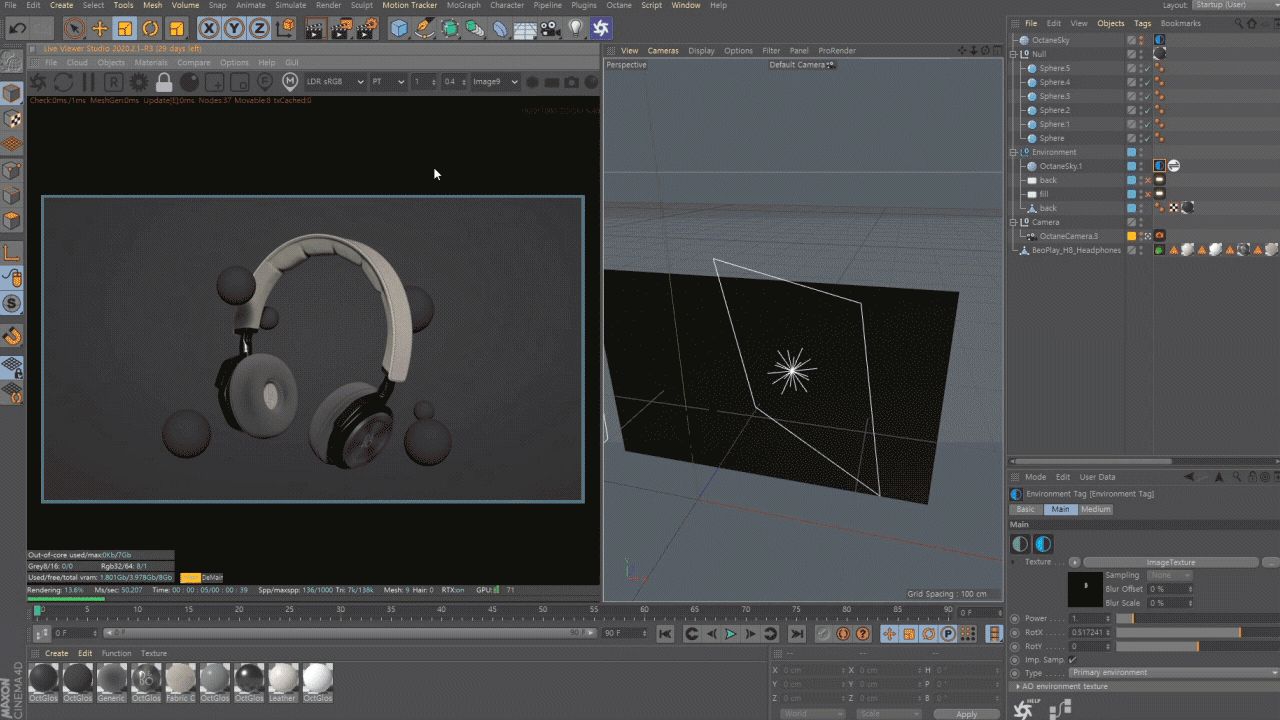The image size is (1280, 720).
Task: Click the RotX slider
Action: (1178, 632)
